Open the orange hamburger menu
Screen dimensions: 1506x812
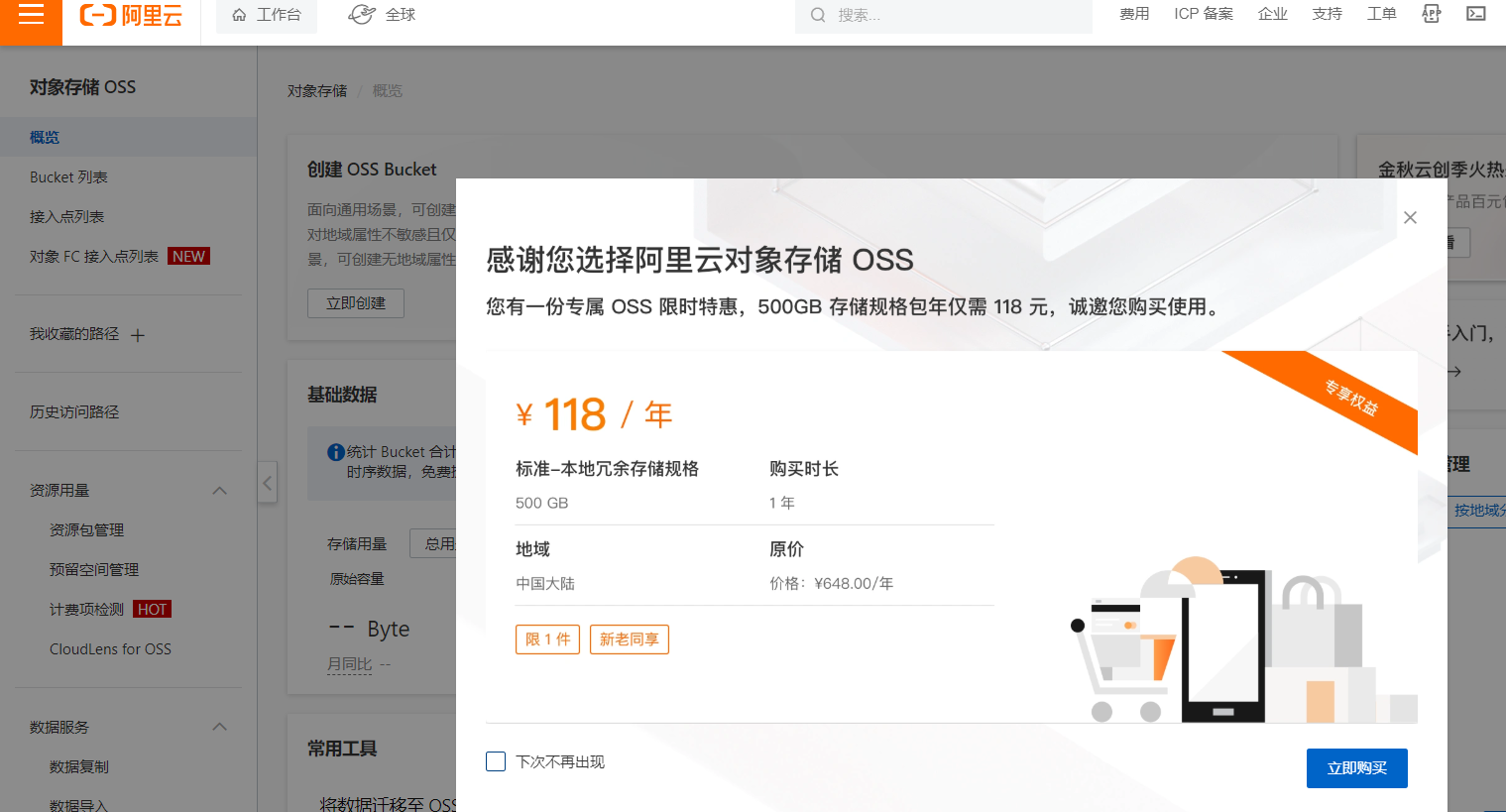point(31,15)
